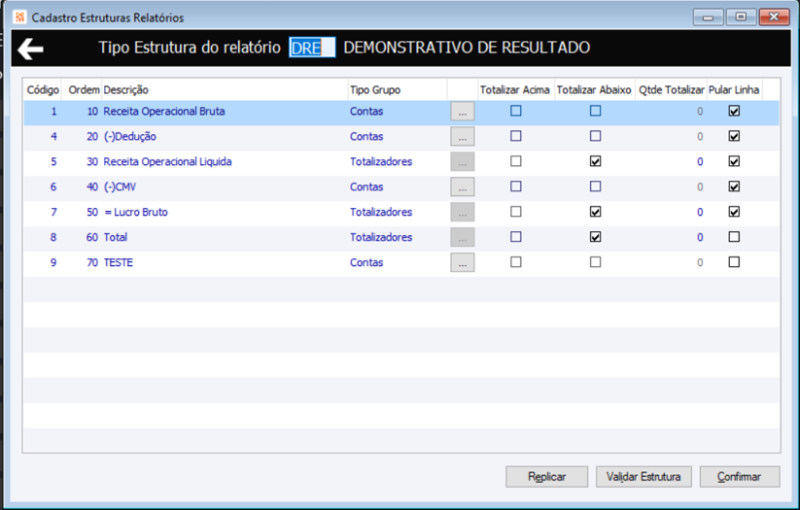Click Tipo Grupo Totalizadores in Total row
The image size is (800, 510).
381,237
